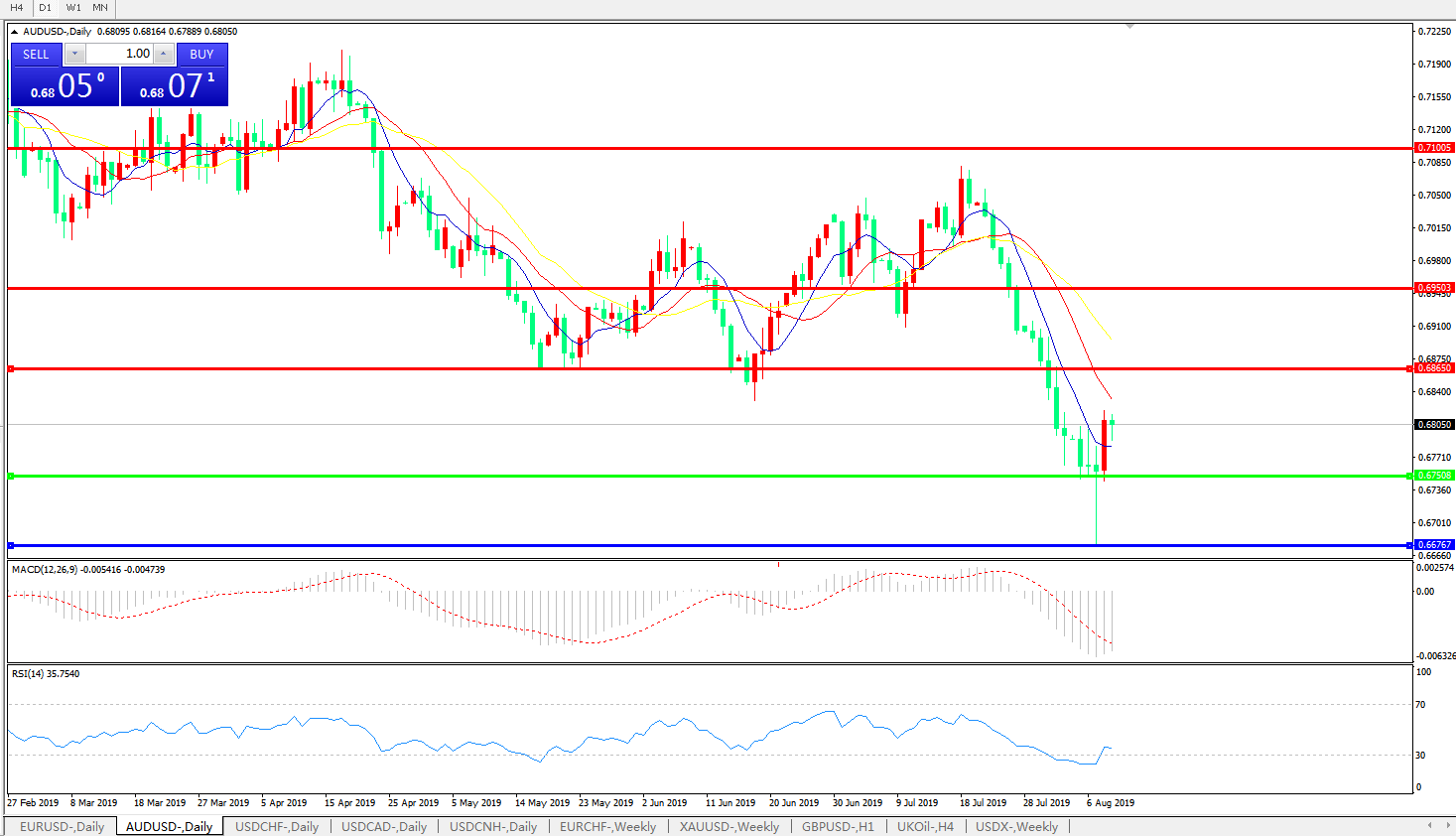Screen dimensions: 1456x836
Task: Select the MN monthly timeframe
Action: 100,7
